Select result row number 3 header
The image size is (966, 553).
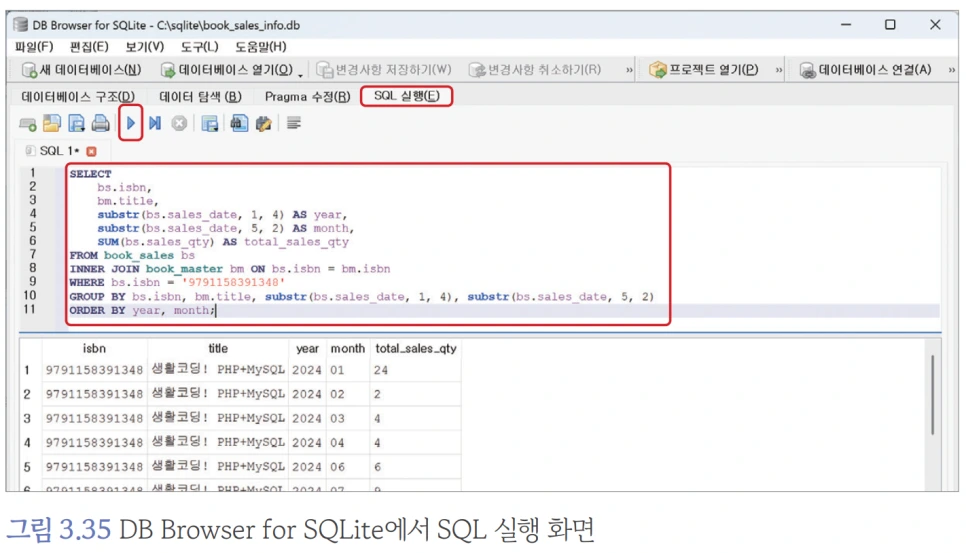coord(28,419)
